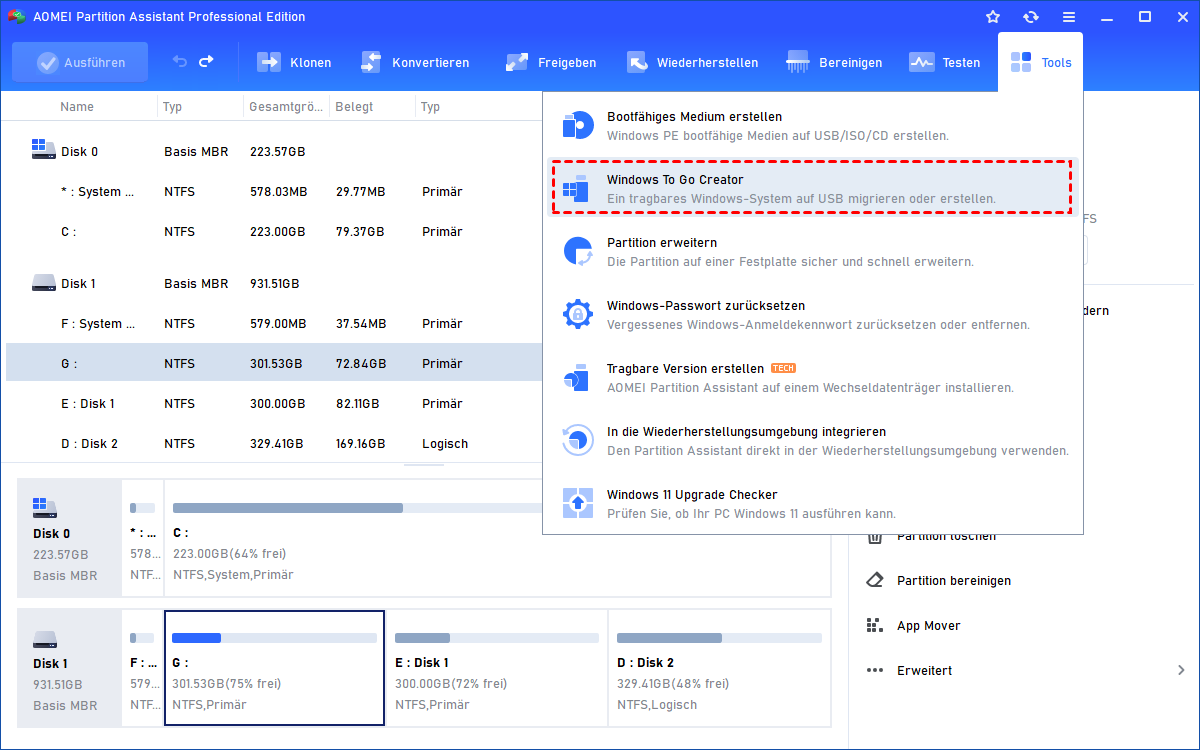
Task: Click the redo arrow icon
Action: (206, 62)
